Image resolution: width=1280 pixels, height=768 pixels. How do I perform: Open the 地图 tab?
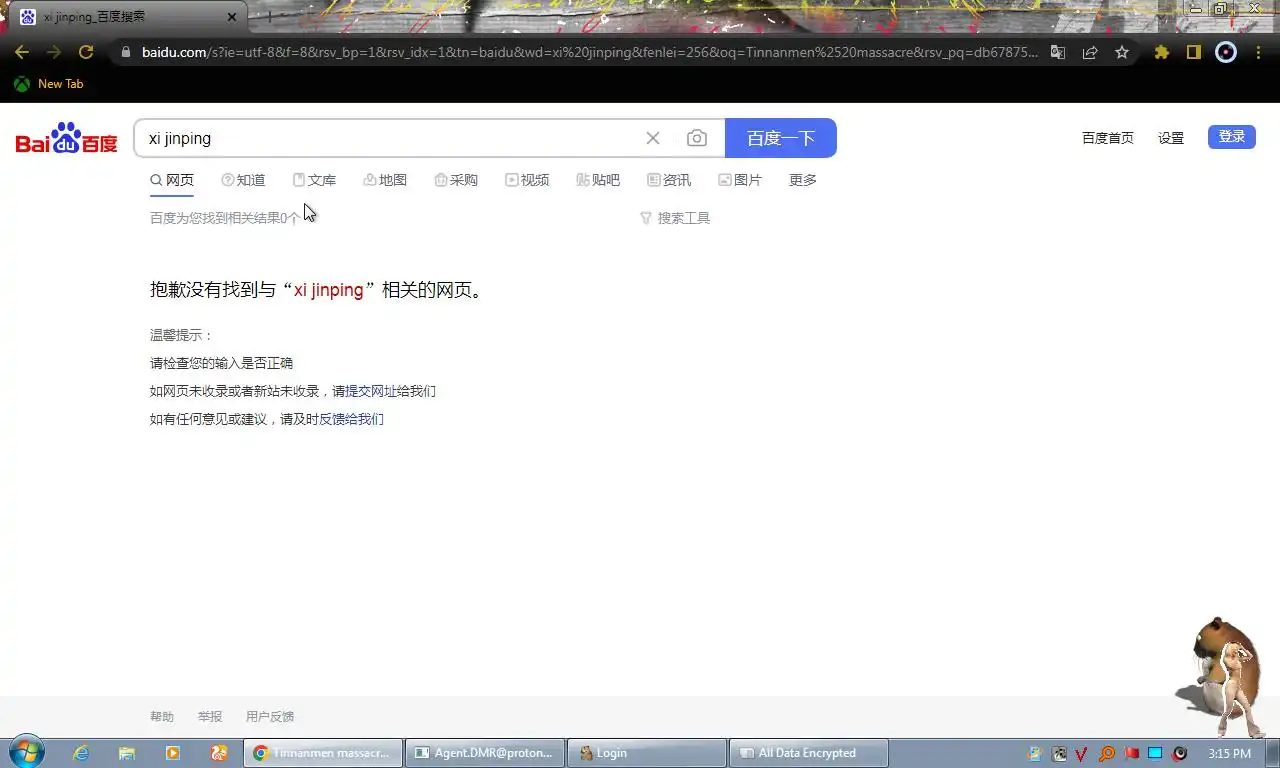pos(385,180)
